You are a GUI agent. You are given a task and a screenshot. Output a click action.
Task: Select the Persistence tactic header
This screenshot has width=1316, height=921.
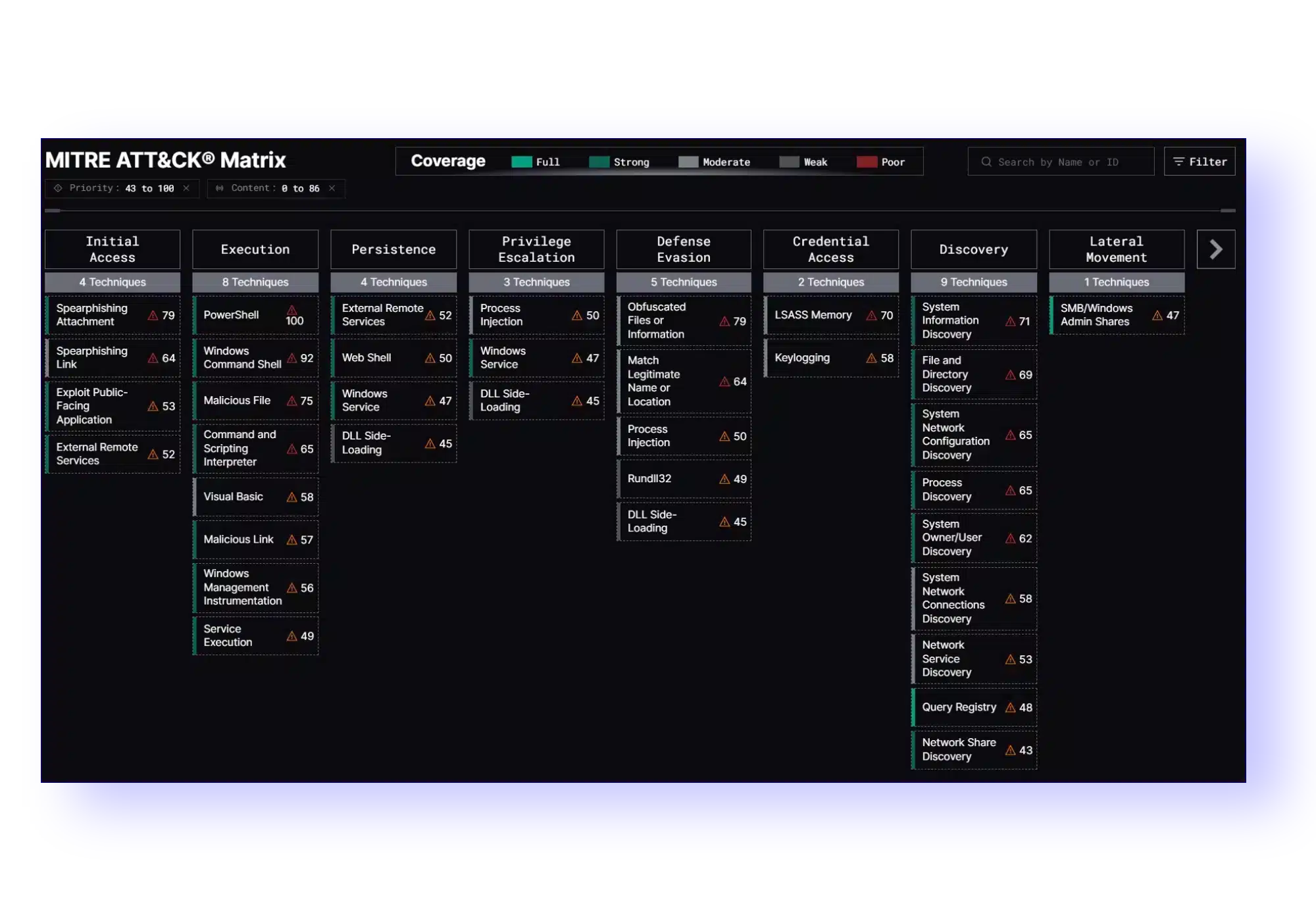click(393, 249)
